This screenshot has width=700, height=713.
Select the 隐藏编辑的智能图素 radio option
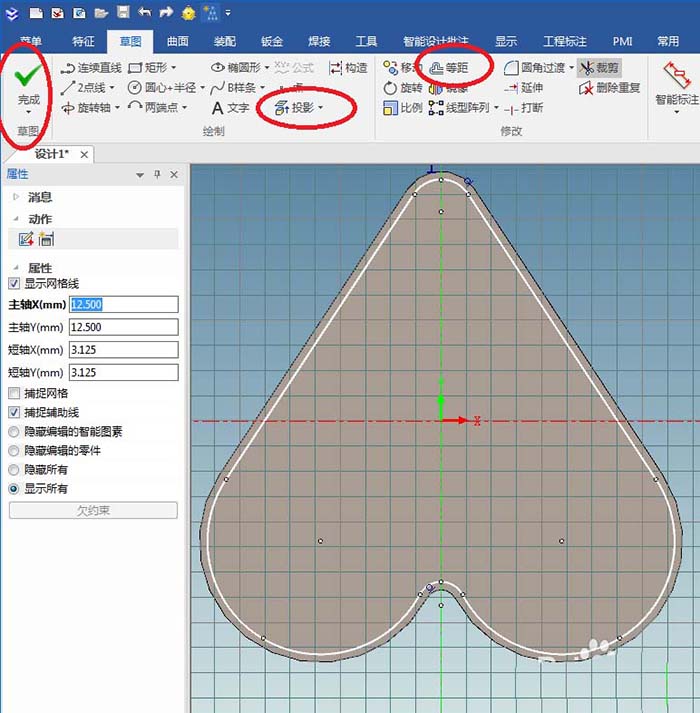pos(14,432)
